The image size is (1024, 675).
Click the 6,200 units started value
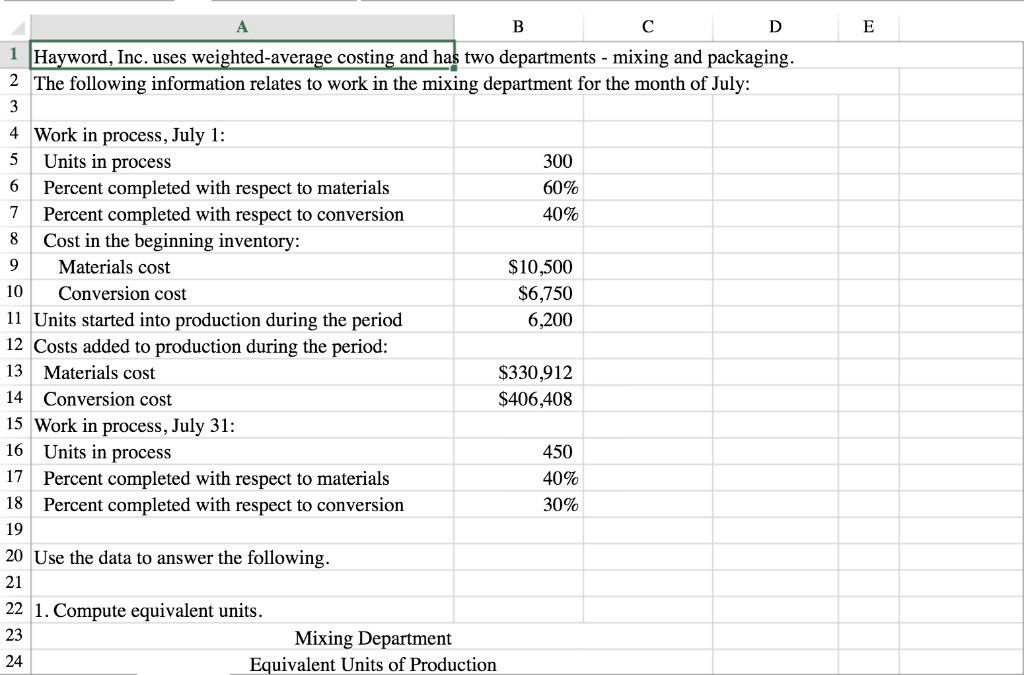[519, 320]
